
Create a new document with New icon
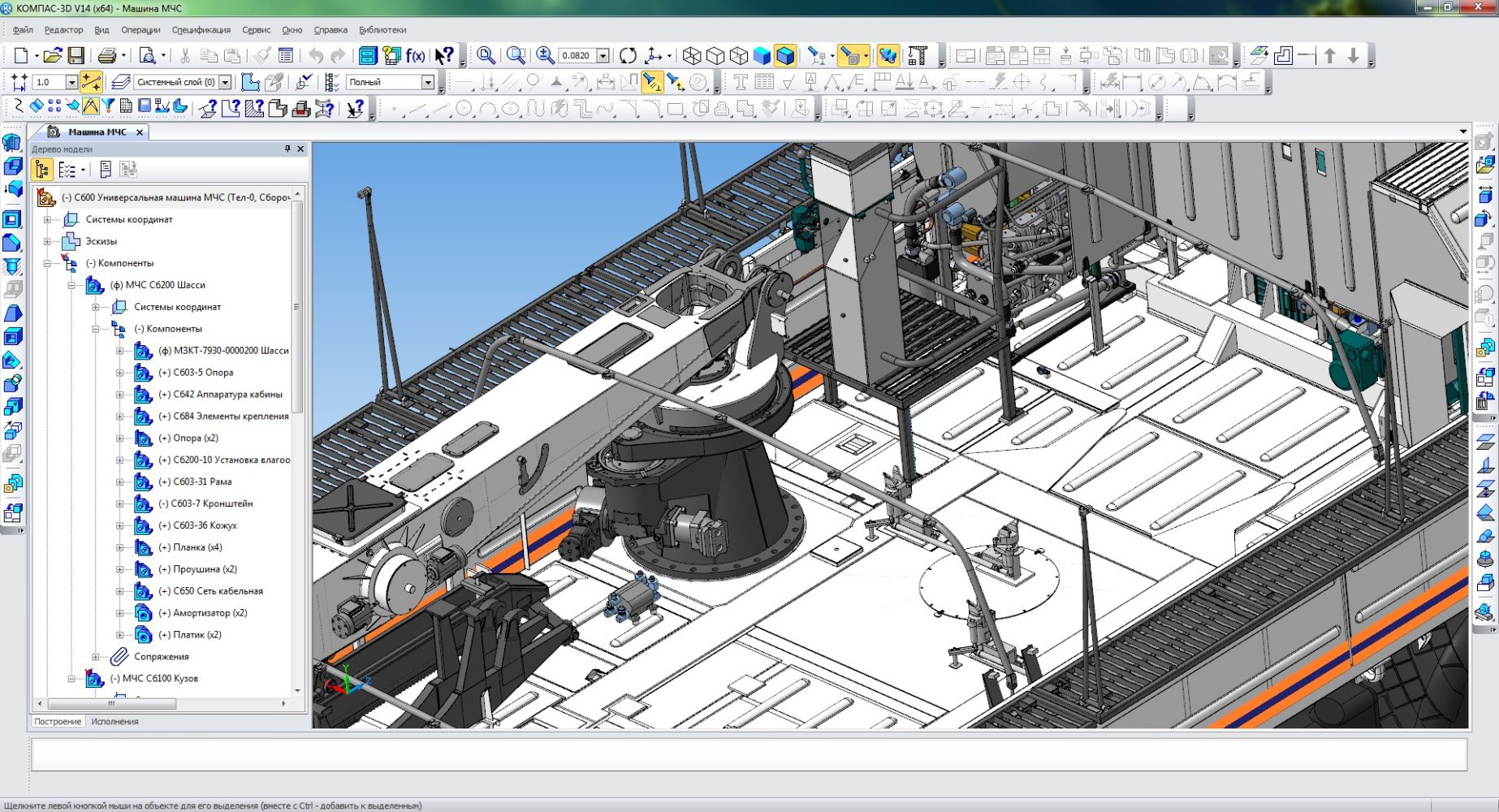pyautogui.click(x=21, y=56)
